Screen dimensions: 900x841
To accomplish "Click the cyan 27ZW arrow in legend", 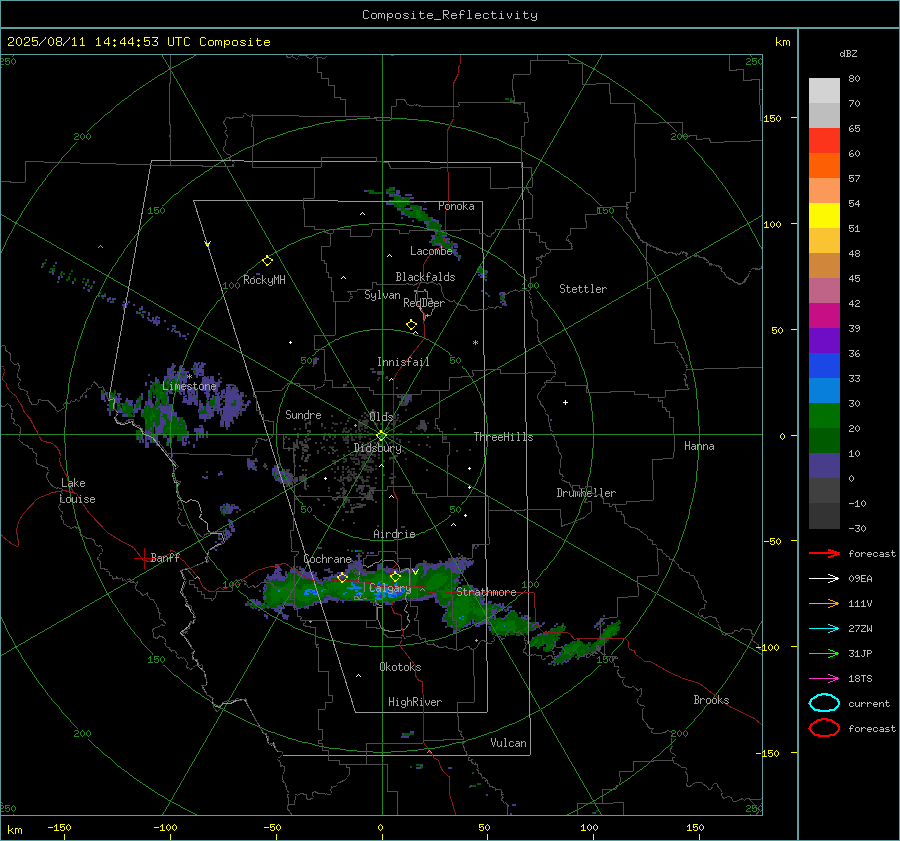I will [x=824, y=629].
